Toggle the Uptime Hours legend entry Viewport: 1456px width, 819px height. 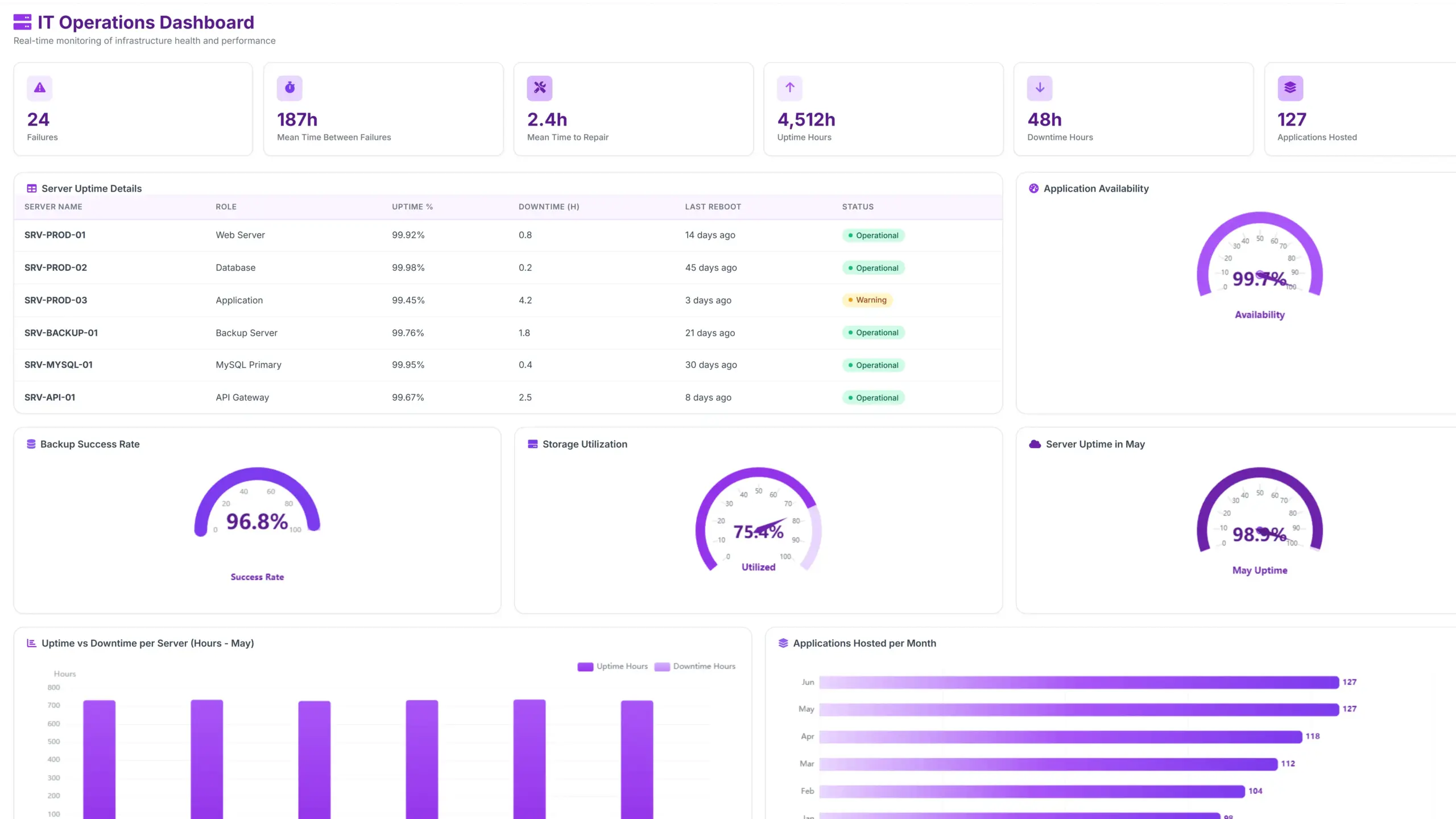[613, 667]
